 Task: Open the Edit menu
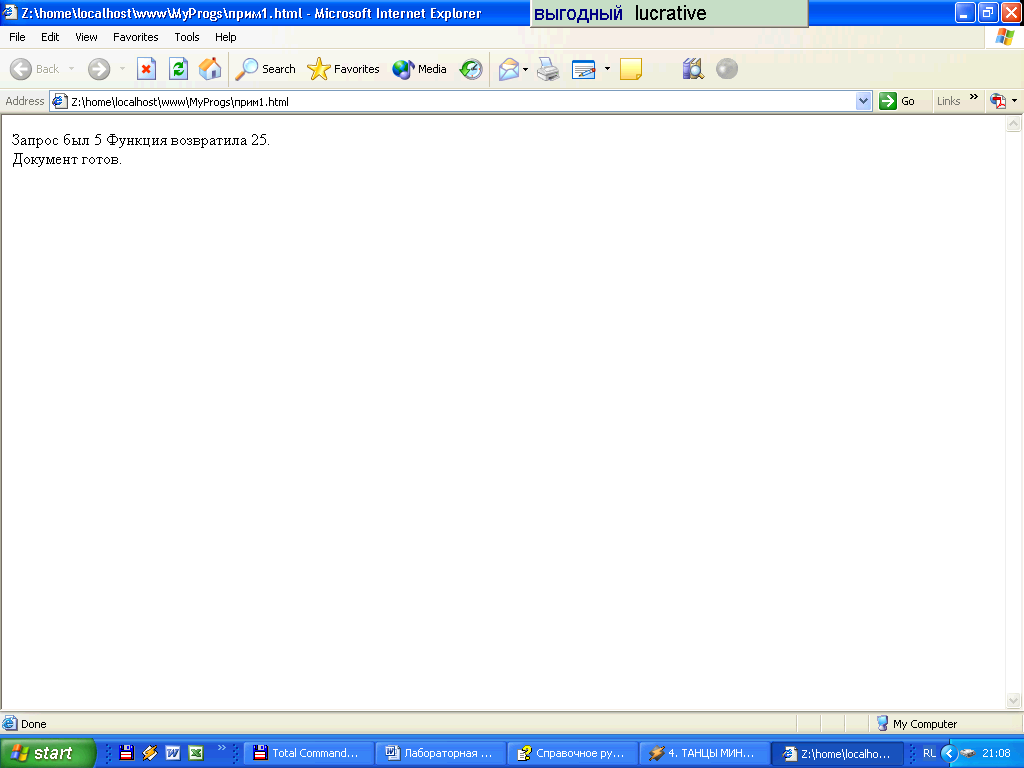tap(50, 37)
